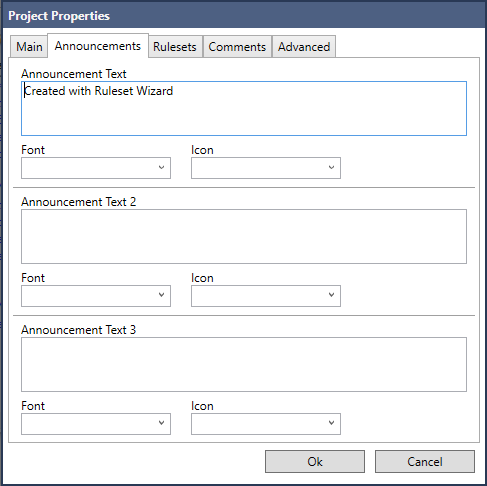Open Icon dropdown for Announcement Text 3
487x486 pixels.
(x=266, y=424)
